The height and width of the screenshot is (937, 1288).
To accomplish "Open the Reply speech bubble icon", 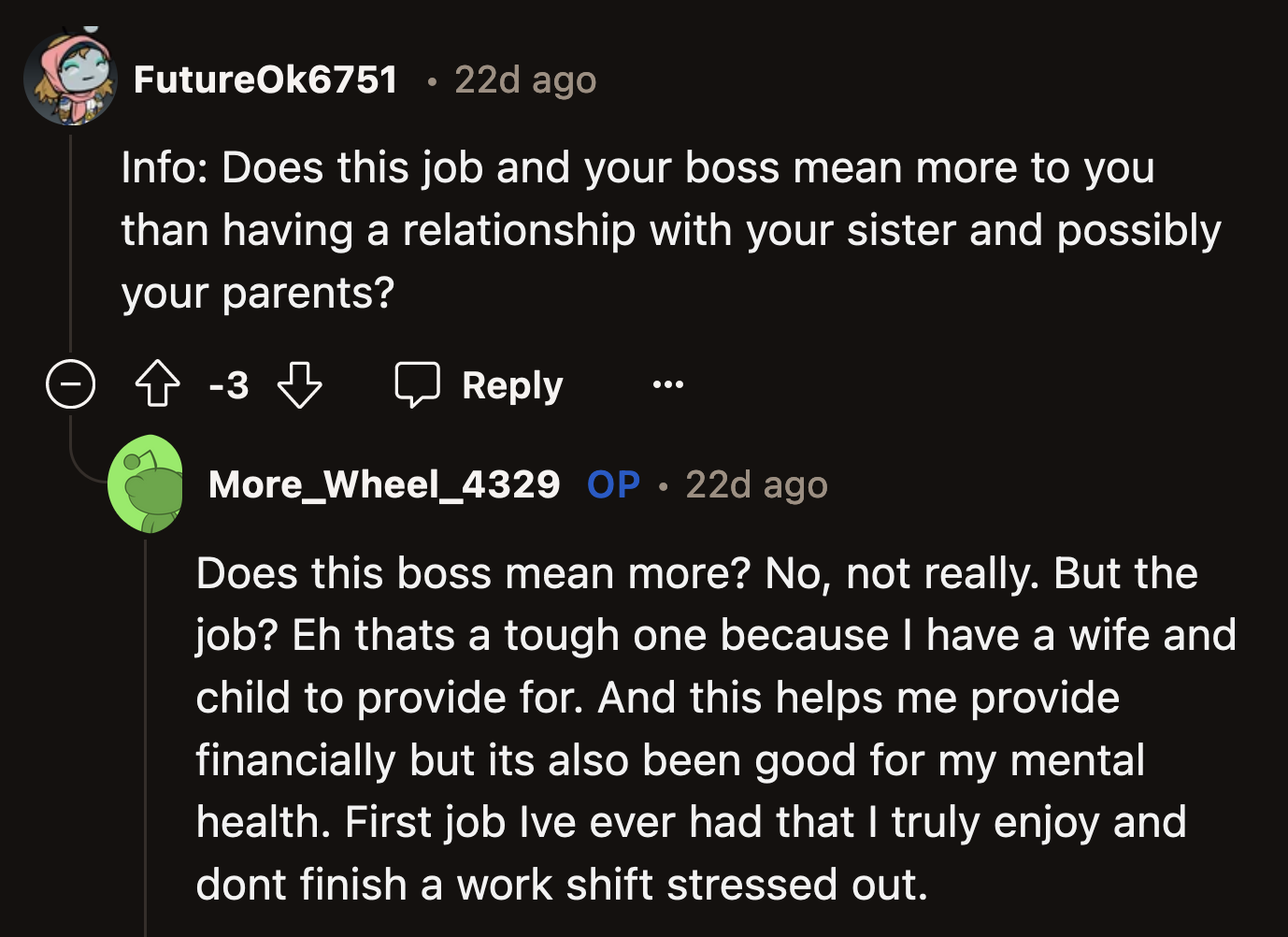I will 418,384.
